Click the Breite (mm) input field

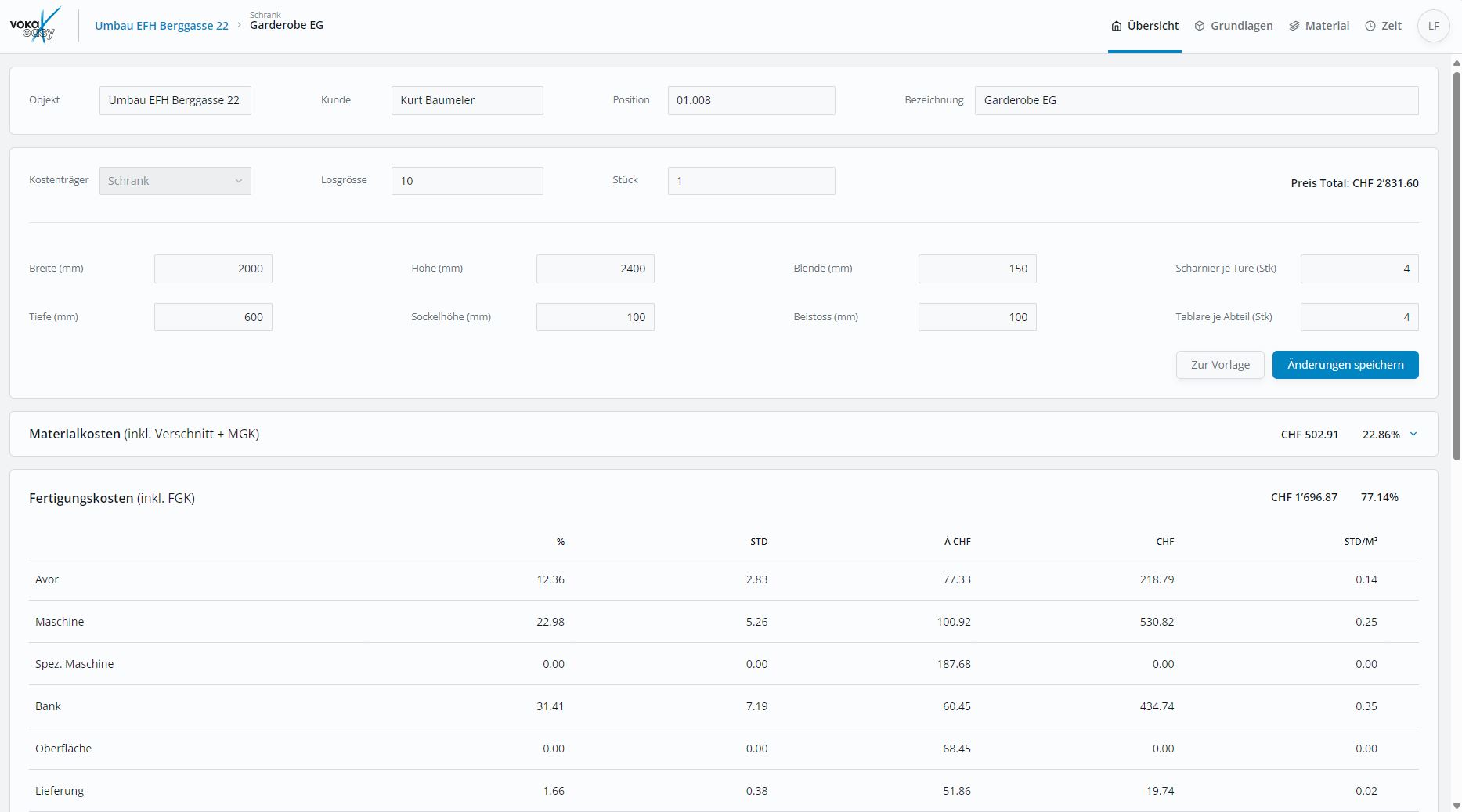(x=213, y=269)
